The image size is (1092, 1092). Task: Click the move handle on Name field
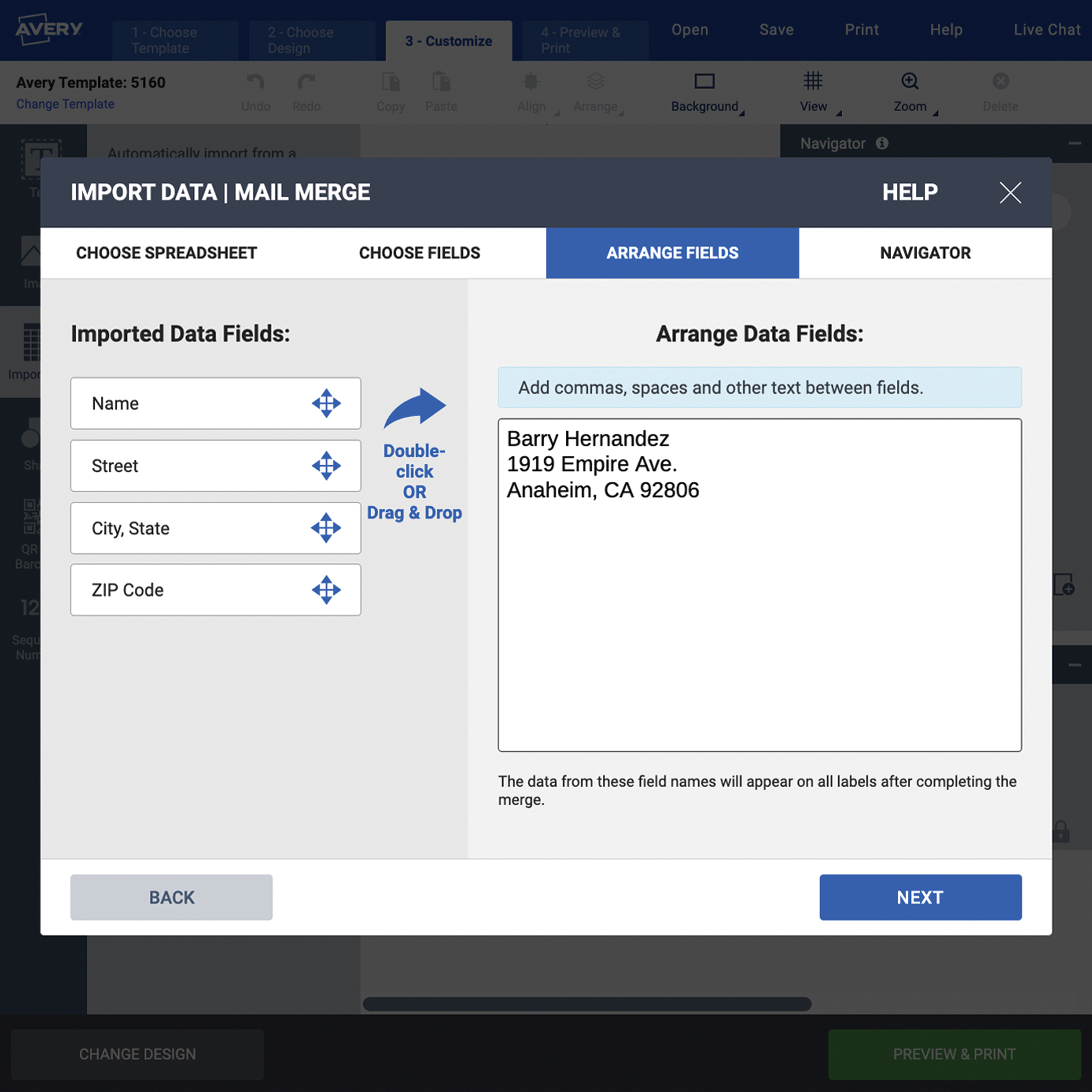point(327,403)
